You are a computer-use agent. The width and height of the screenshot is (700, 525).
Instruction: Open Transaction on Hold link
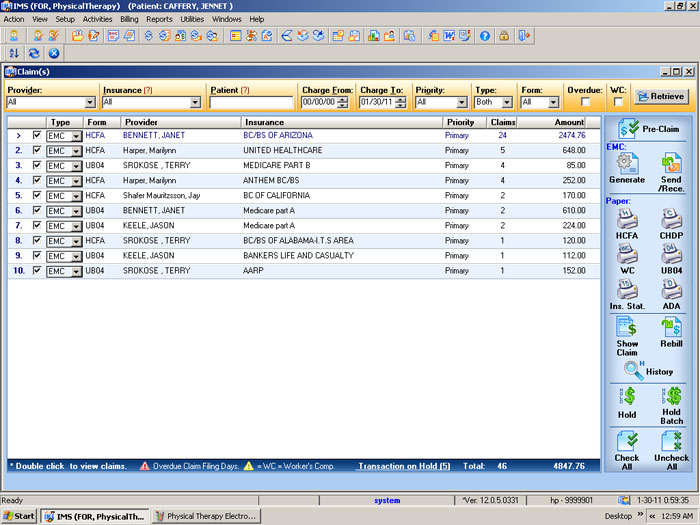404,466
